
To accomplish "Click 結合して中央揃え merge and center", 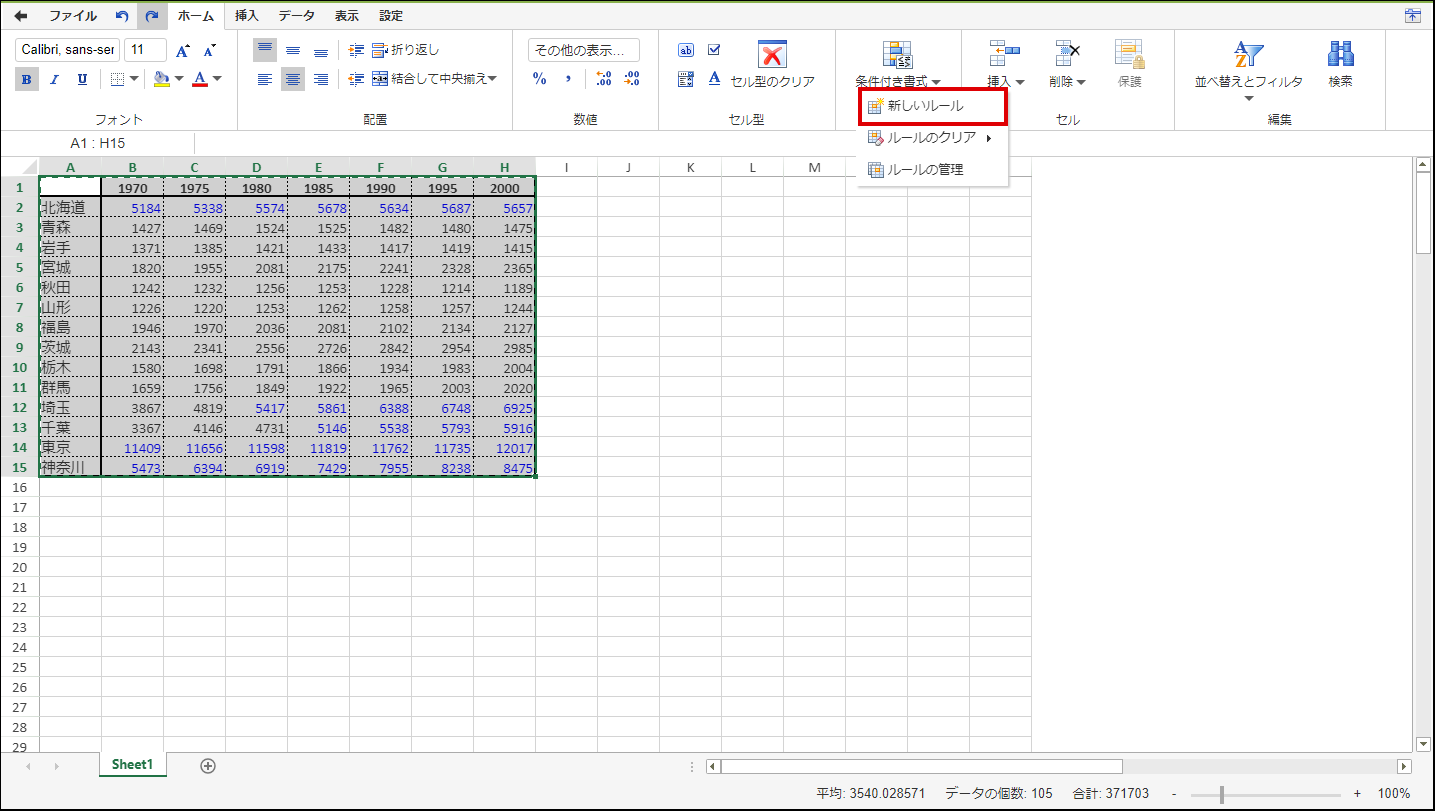I will 429,79.
